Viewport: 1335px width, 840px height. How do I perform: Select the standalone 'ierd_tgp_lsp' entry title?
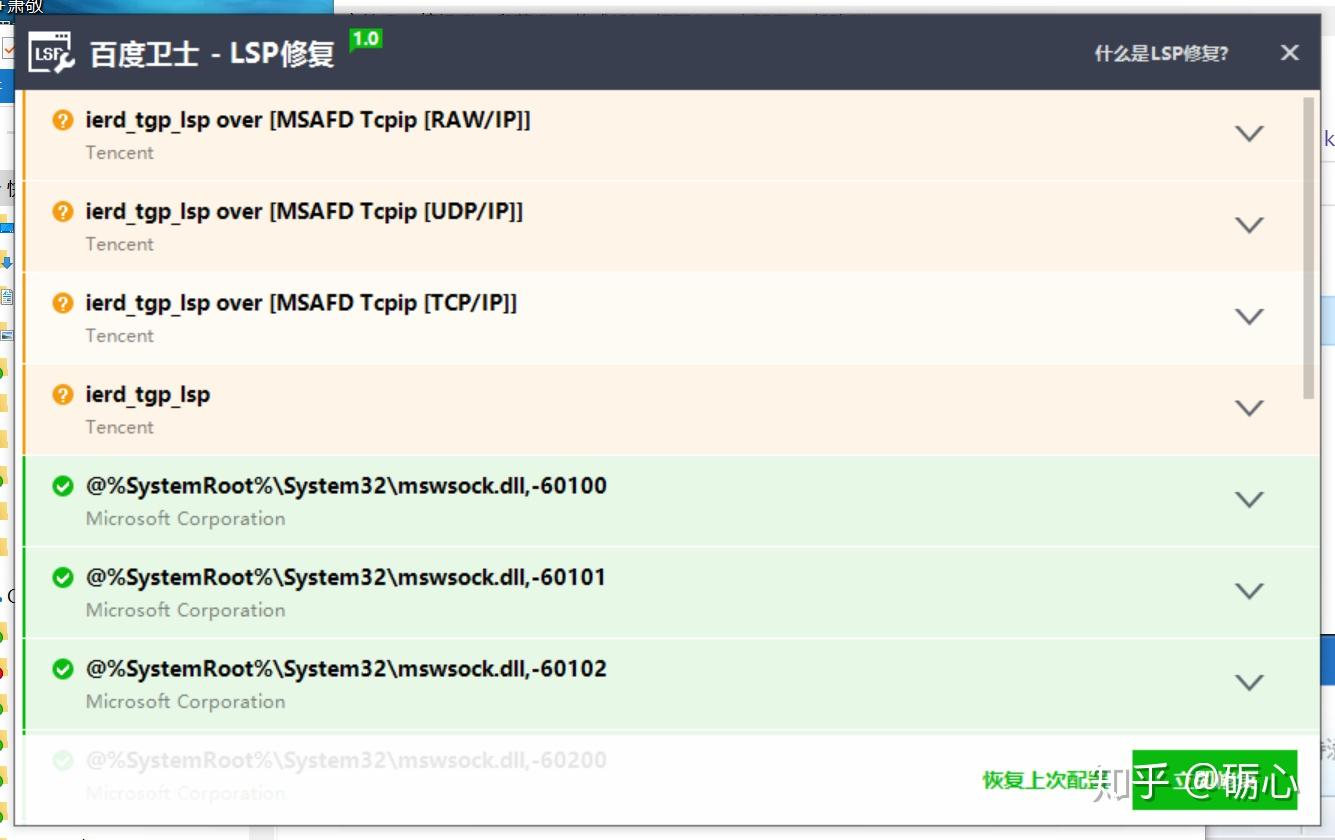pyautogui.click(x=148, y=395)
